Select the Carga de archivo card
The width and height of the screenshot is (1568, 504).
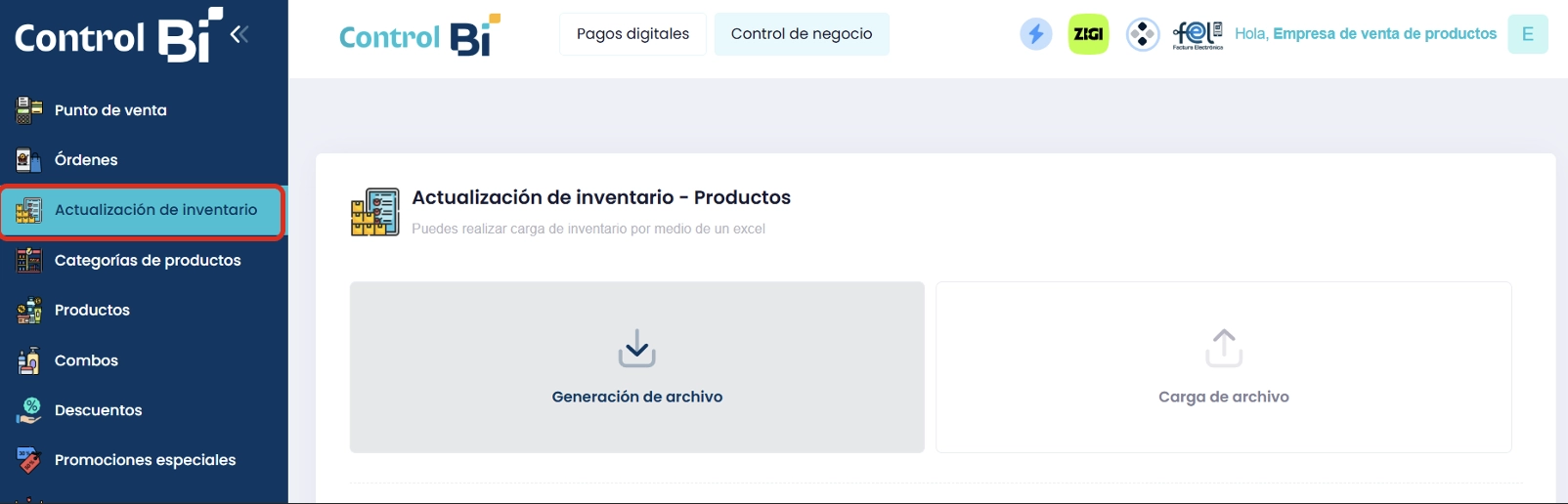(x=1224, y=367)
